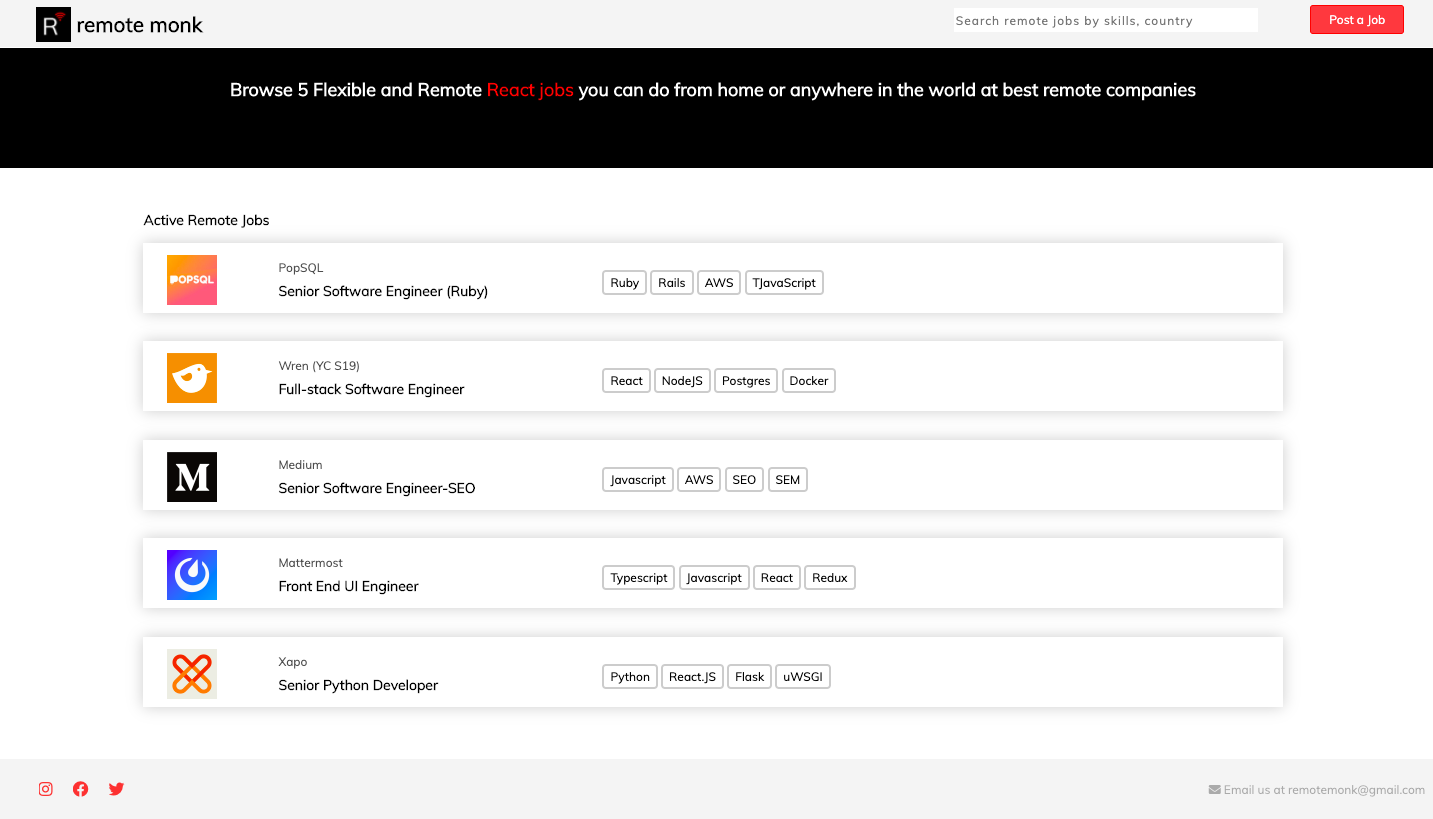Click the Flask skill tag
The image size is (1433, 819).
(750, 677)
